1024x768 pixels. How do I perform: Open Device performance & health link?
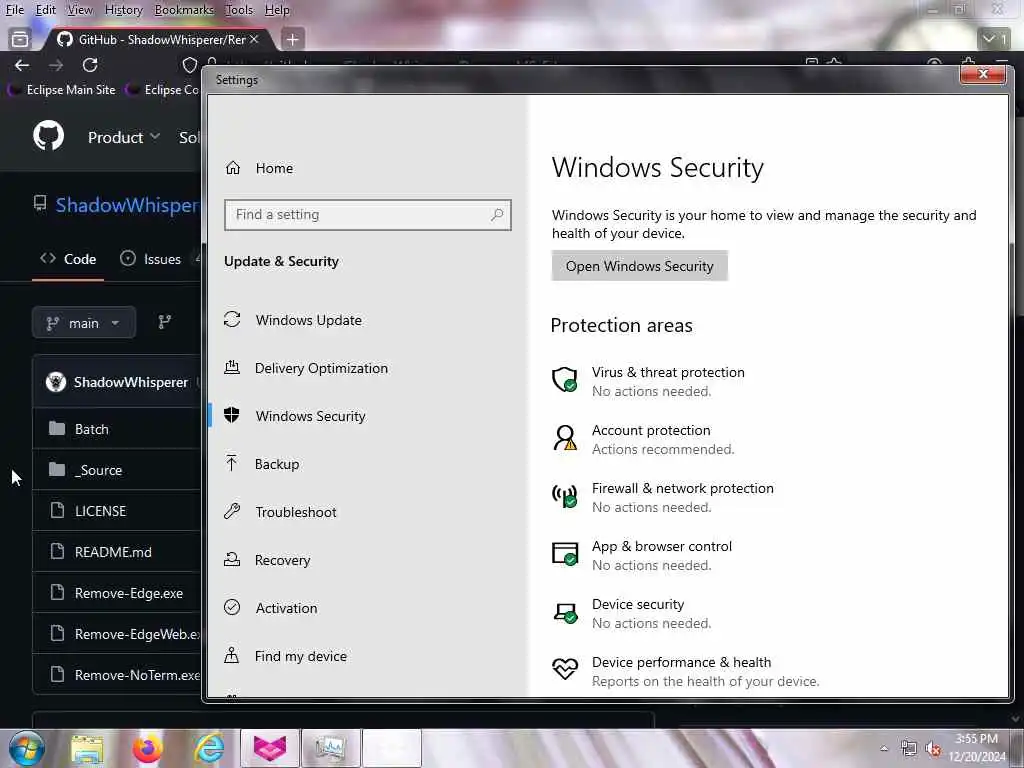coord(681,662)
